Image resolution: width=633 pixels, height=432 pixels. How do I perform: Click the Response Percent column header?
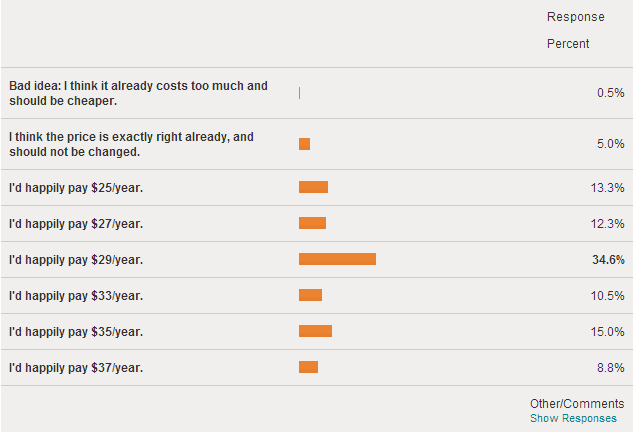coord(576,30)
